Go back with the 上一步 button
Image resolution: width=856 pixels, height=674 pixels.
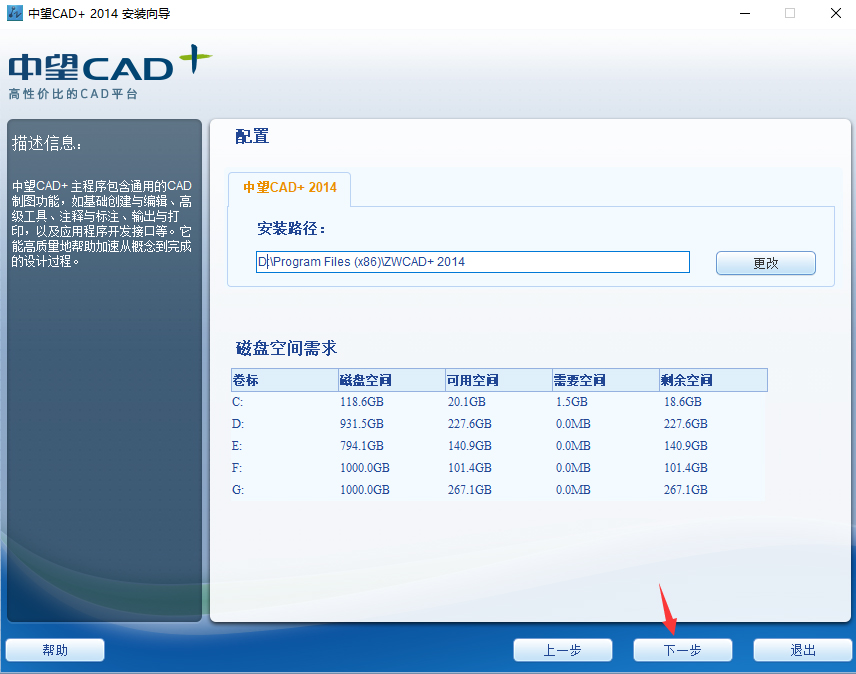[562, 650]
